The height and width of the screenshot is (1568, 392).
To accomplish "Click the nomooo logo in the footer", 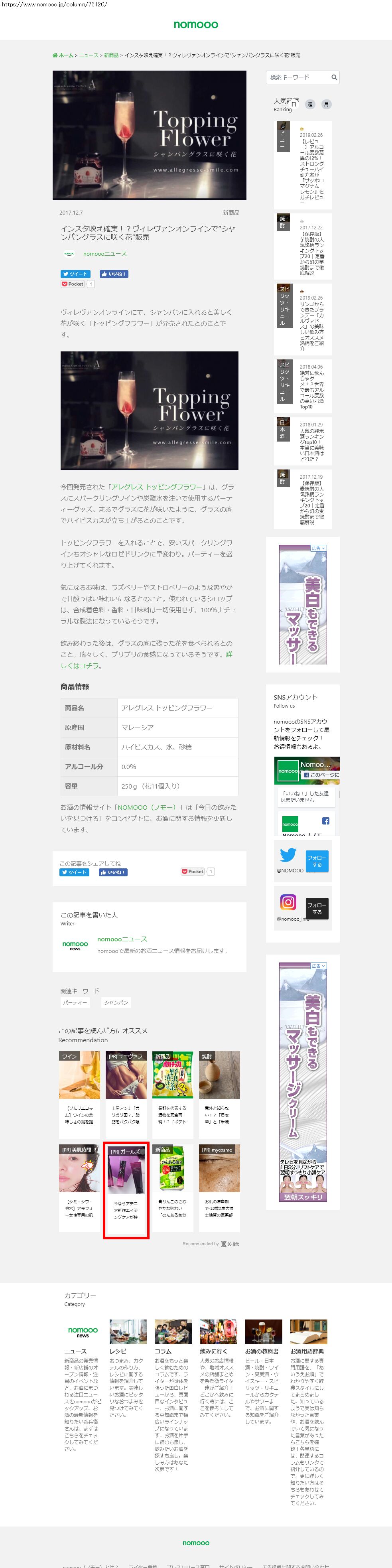I will 195,1542.
